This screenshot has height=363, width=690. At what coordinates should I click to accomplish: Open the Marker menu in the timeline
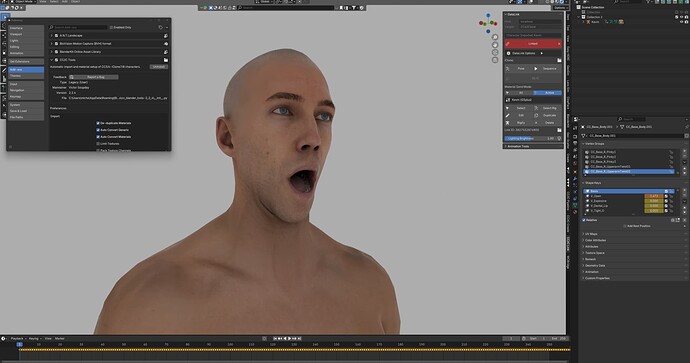[59, 338]
